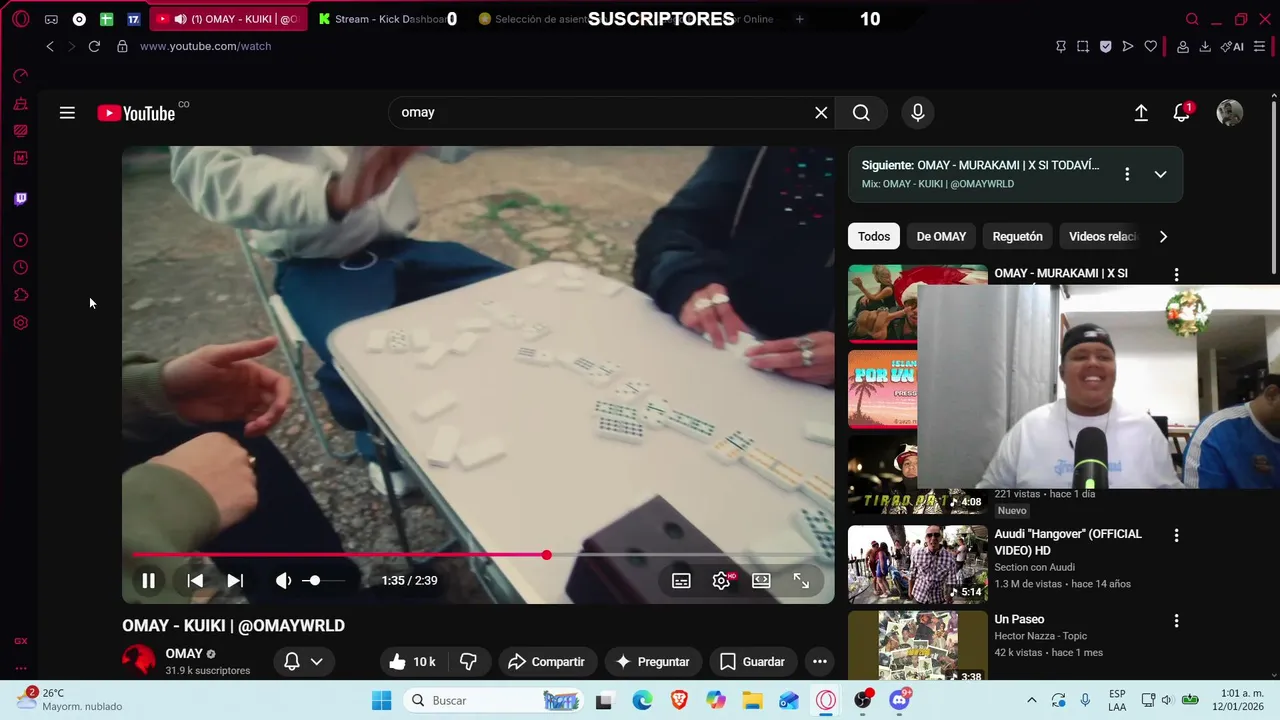Open the Opera sidebar settings gear
1280x720 pixels.
21,323
